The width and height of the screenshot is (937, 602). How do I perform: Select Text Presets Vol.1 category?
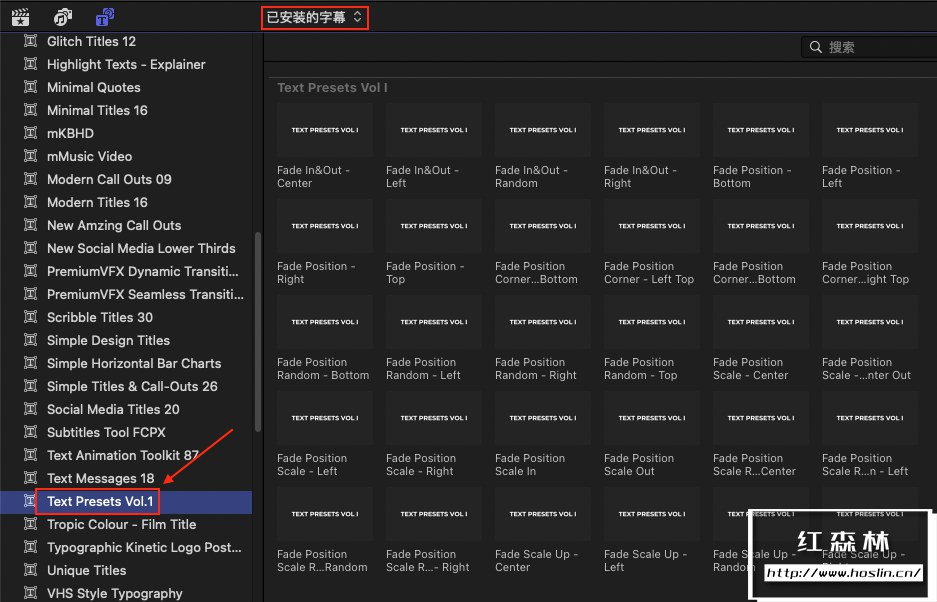tap(100, 502)
